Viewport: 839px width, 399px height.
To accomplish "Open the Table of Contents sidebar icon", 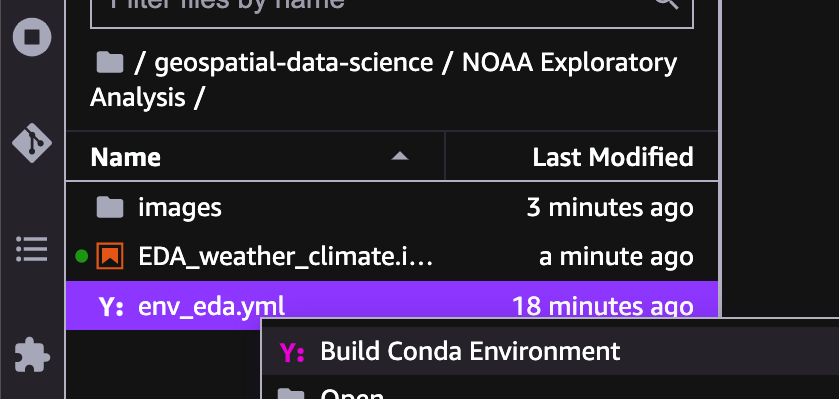I will click(x=32, y=249).
